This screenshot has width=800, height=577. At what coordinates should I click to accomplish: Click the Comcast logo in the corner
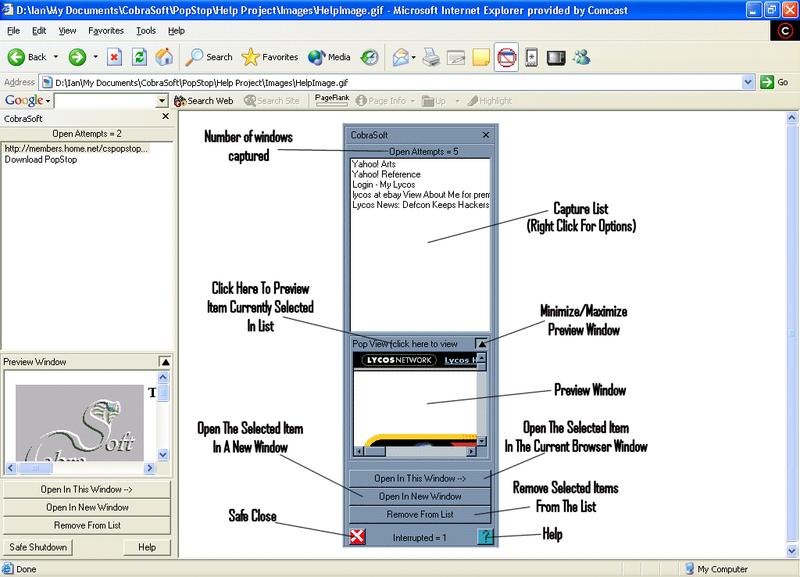[785, 31]
